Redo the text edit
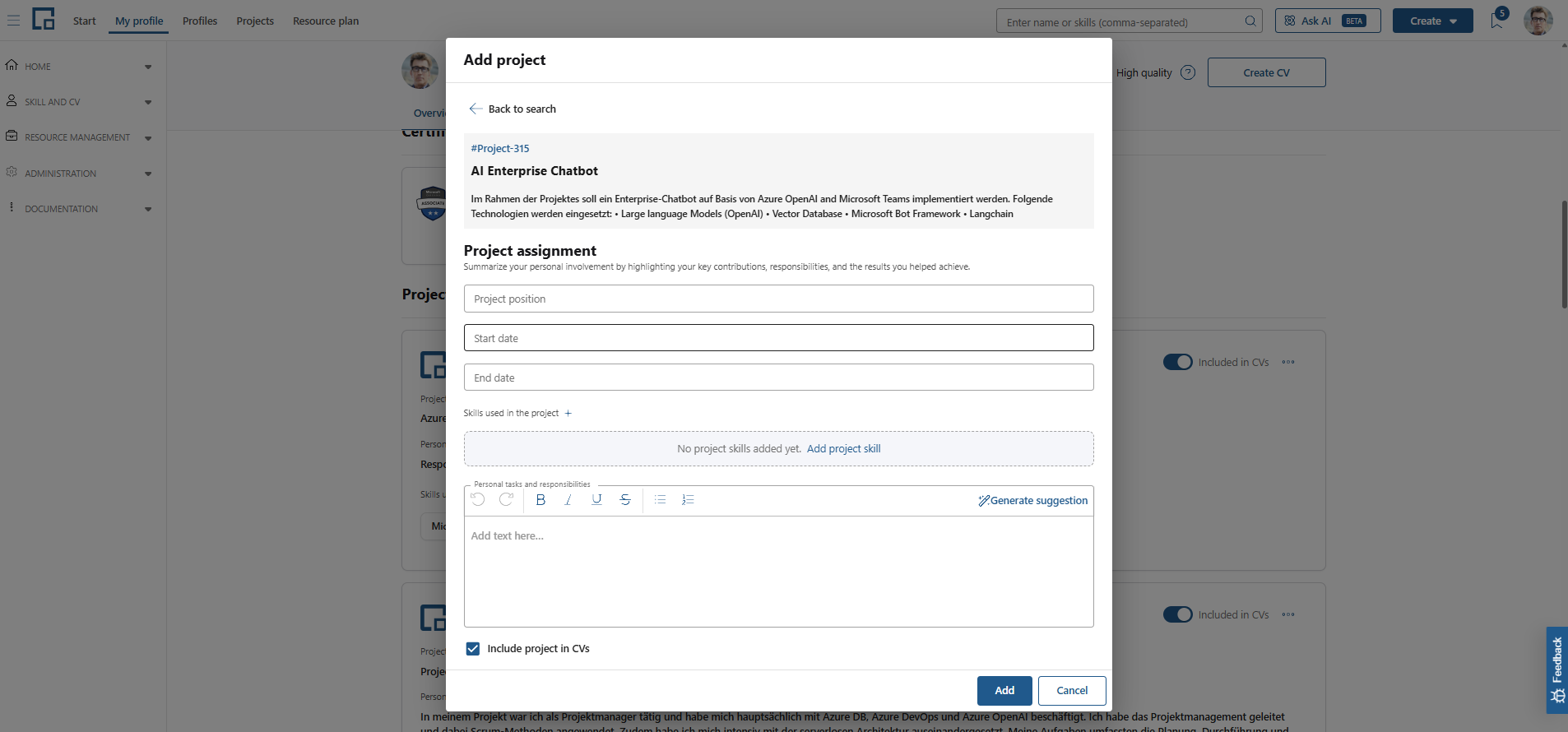Viewport: 1568px width, 732px height. [x=506, y=500]
